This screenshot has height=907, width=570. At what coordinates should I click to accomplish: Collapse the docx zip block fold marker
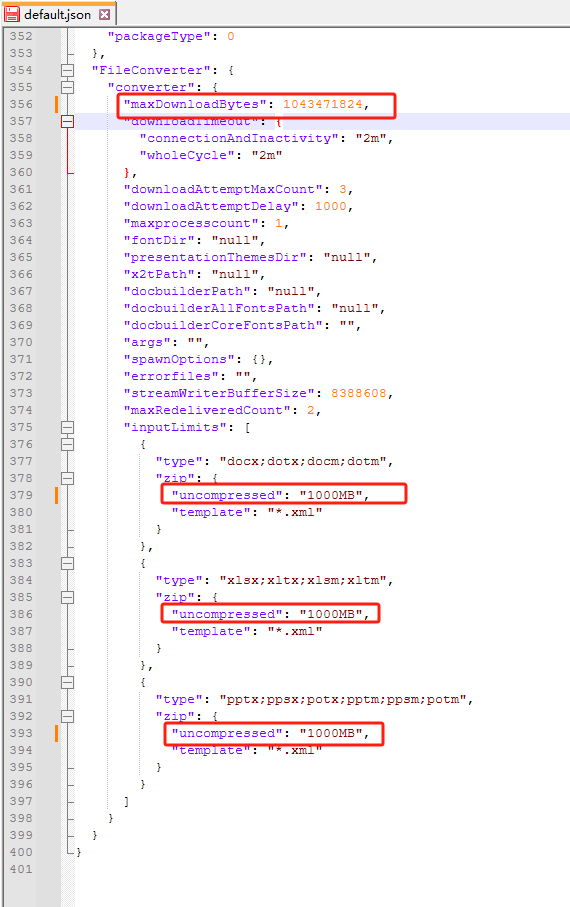tap(68, 478)
